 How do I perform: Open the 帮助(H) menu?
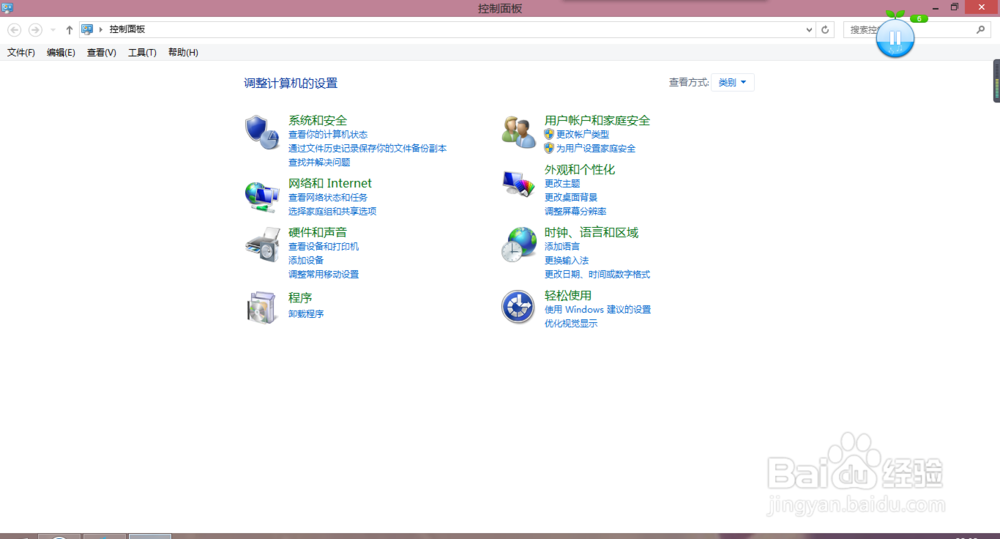pos(183,52)
